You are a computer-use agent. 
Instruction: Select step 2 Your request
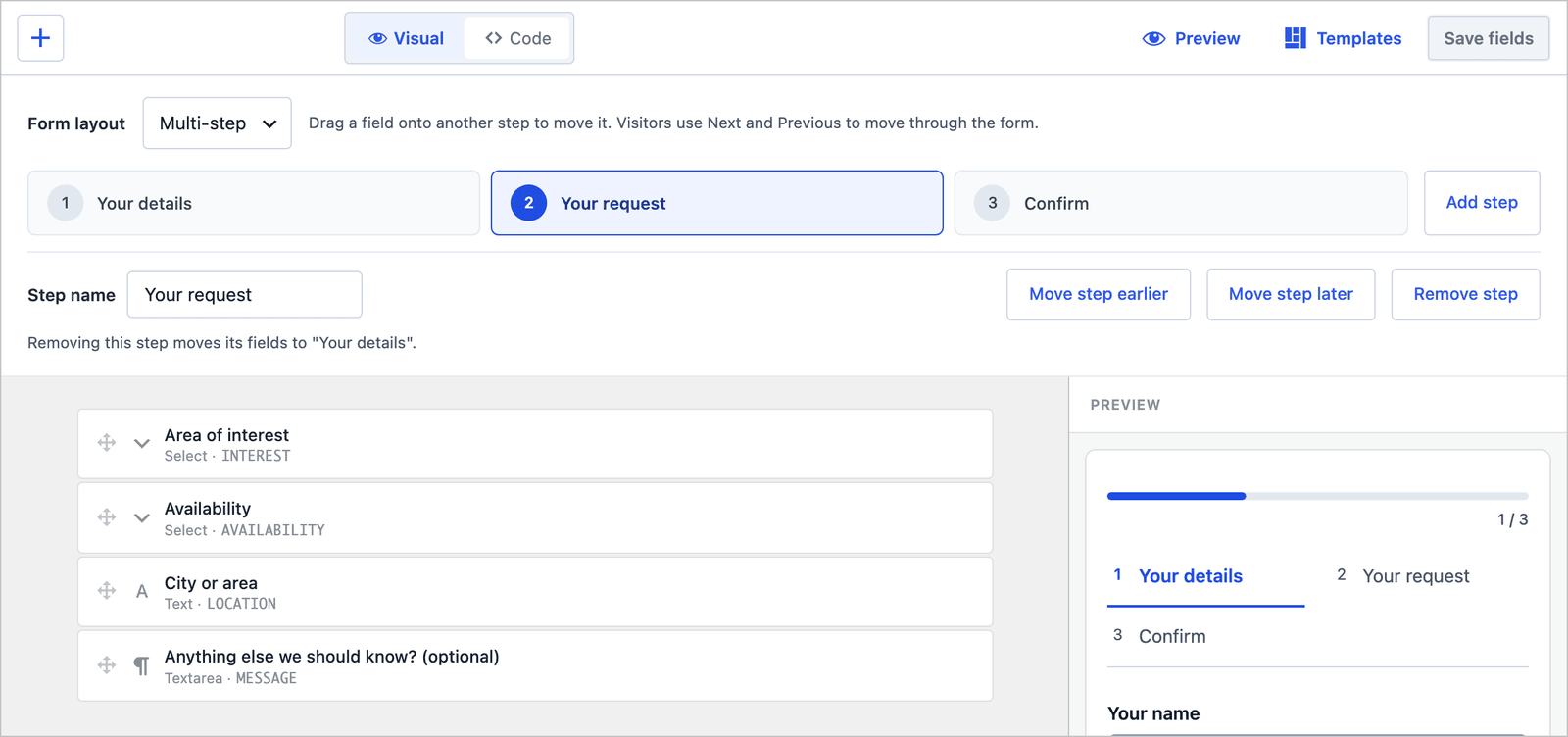[x=717, y=203]
